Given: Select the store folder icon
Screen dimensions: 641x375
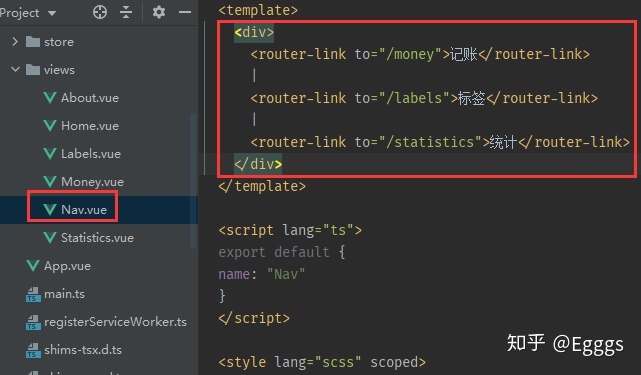Looking at the screenshot, I should [33, 42].
